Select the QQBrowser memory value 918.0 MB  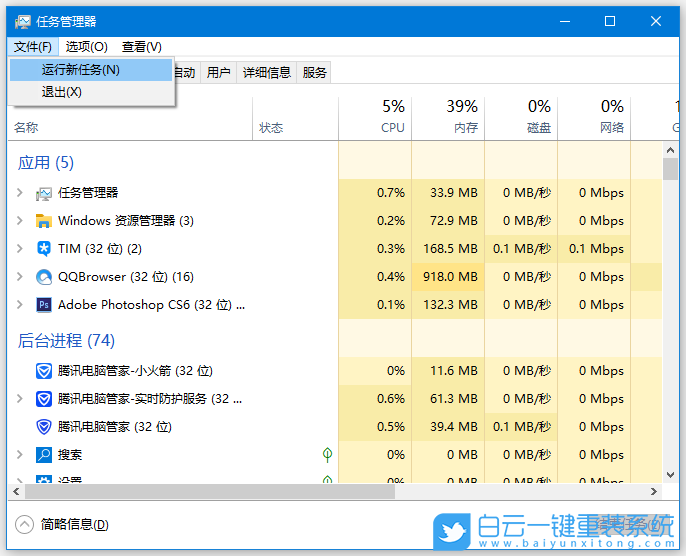[450, 277]
